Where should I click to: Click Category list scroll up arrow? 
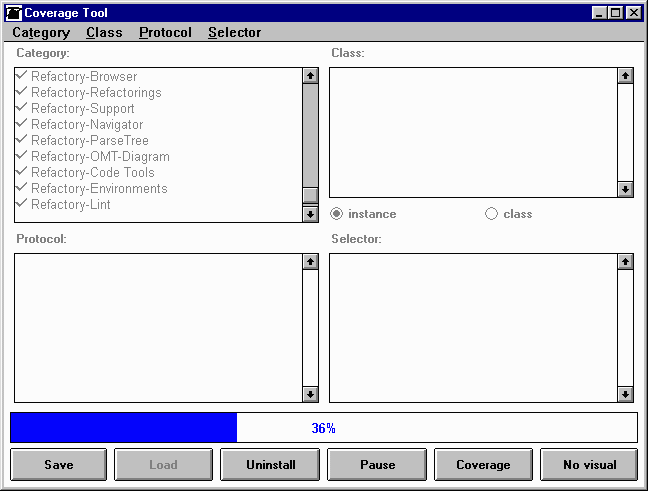point(310,76)
